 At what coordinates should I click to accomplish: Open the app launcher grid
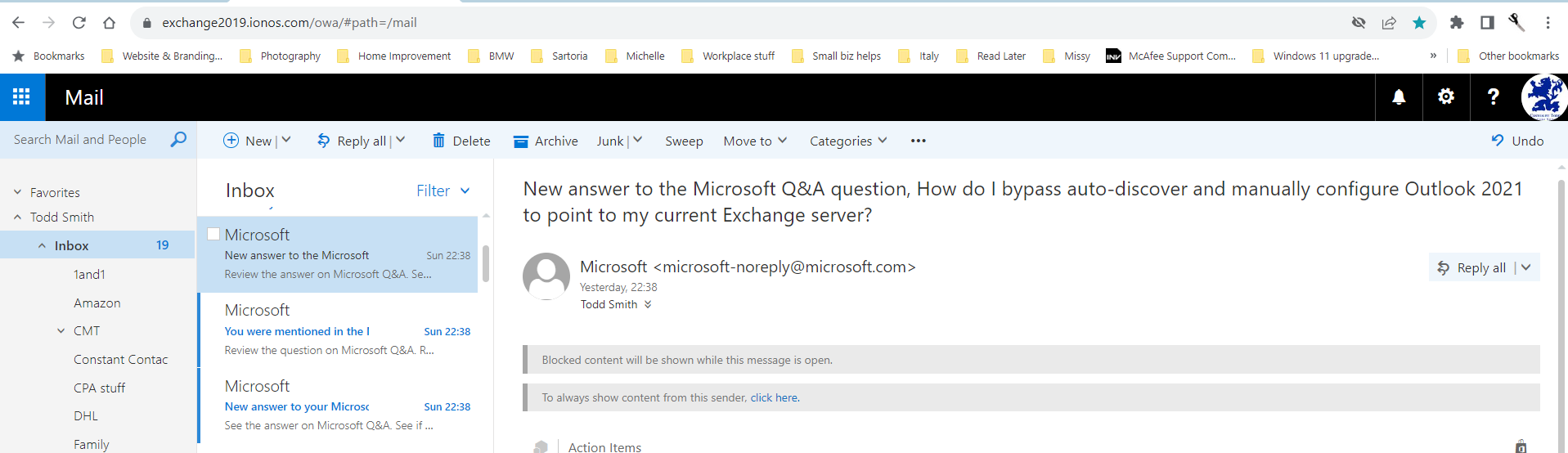pyautogui.click(x=22, y=97)
